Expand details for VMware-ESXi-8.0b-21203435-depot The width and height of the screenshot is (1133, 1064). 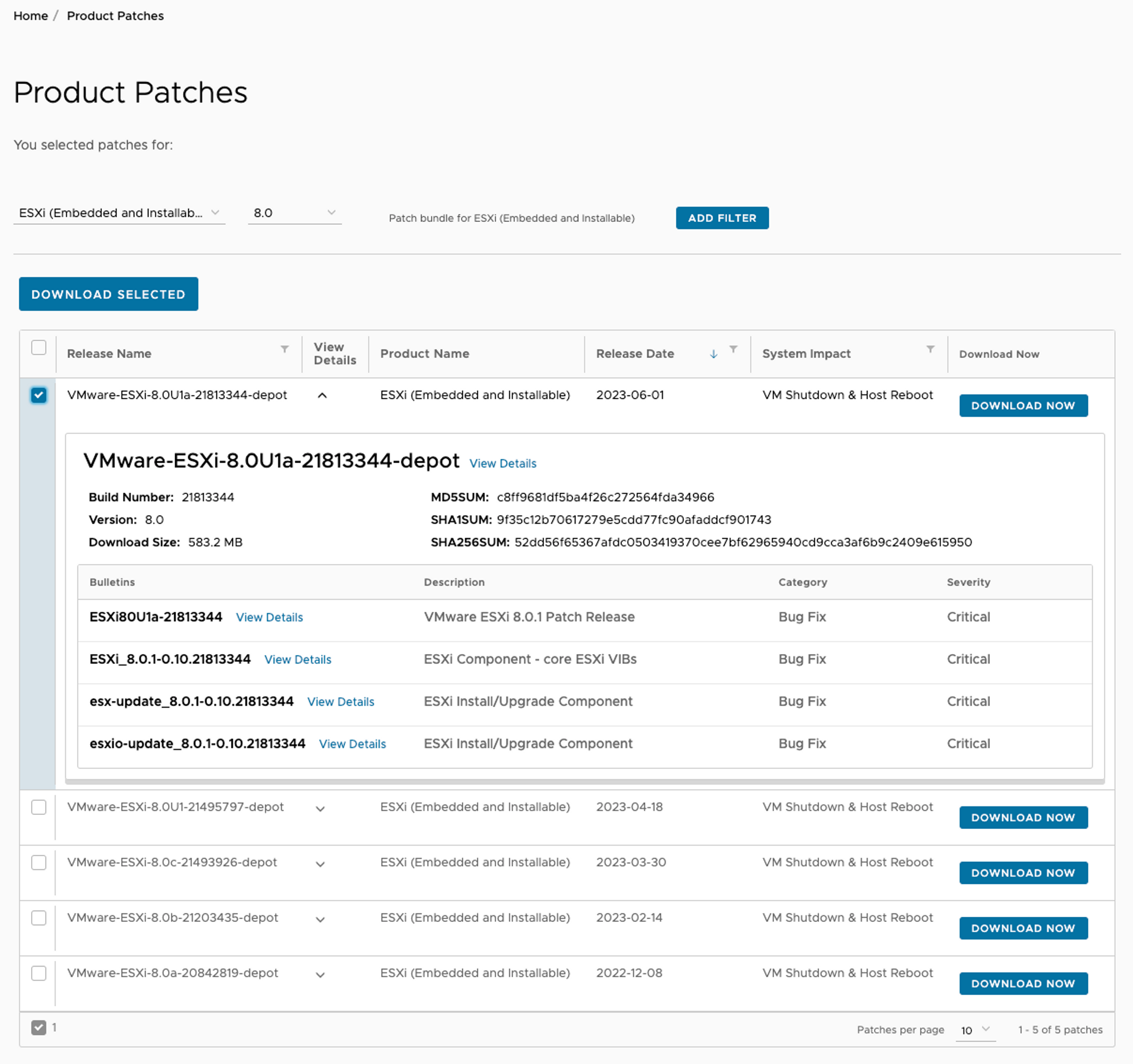[x=320, y=920]
